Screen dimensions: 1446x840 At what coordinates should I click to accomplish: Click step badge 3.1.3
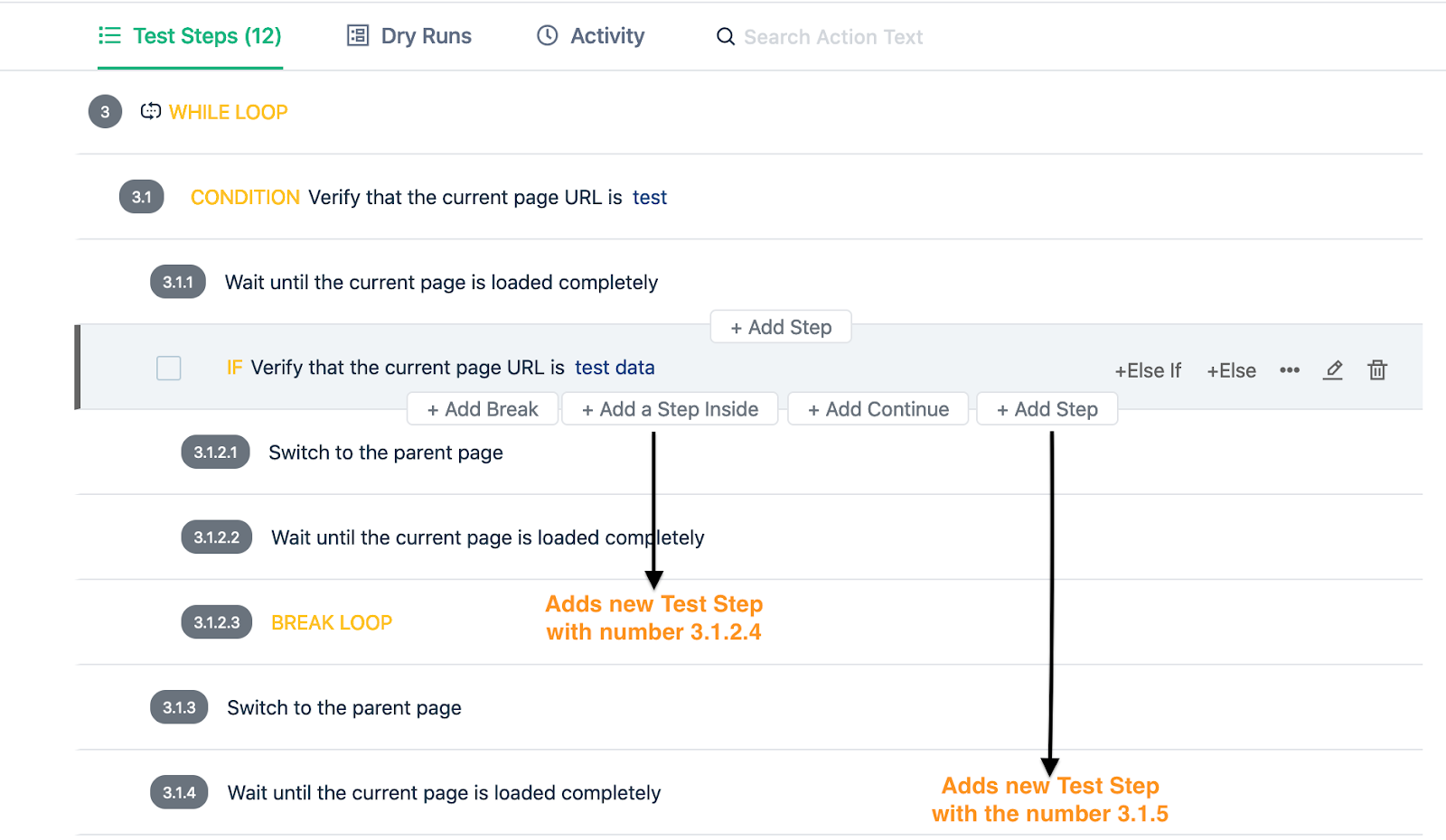pos(179,707)
